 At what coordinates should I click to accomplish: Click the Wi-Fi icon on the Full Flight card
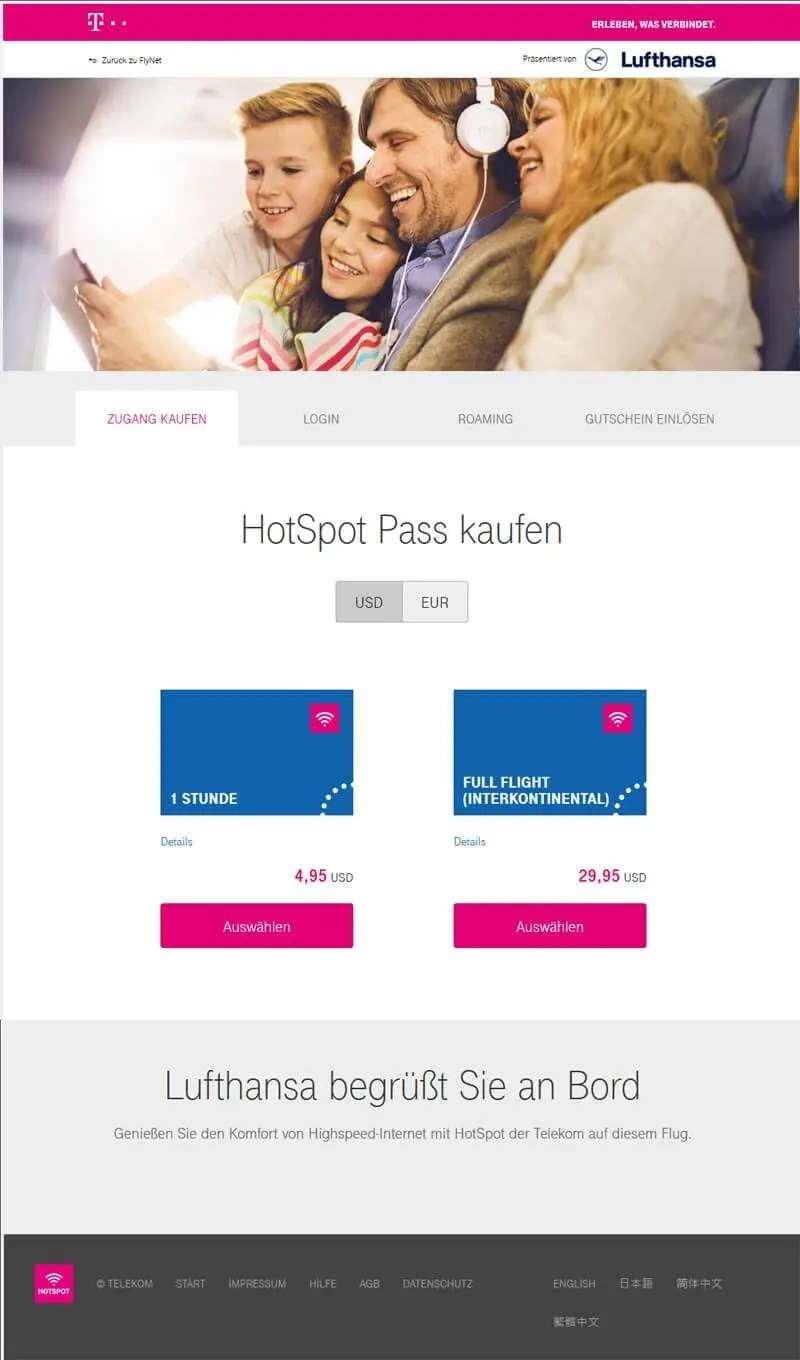coord(617,718)
